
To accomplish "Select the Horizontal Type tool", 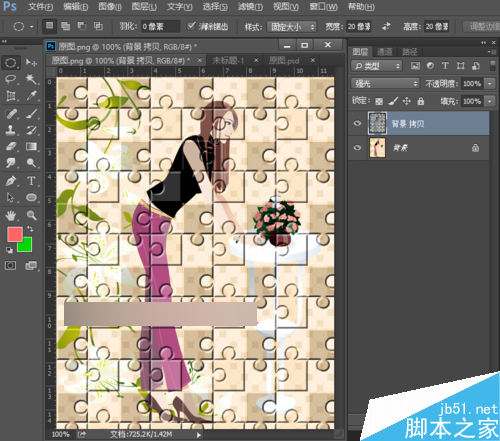I will click(x=31, y=181).
